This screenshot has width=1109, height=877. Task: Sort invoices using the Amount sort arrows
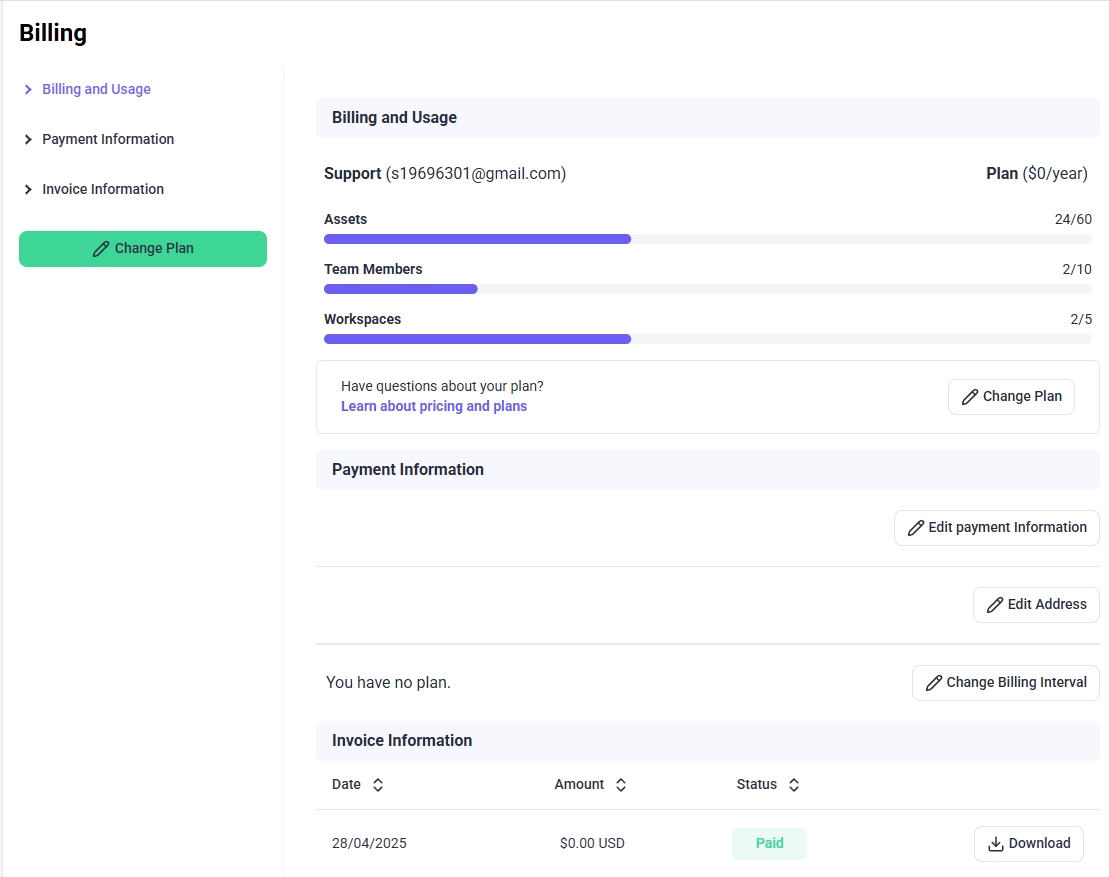621,785
